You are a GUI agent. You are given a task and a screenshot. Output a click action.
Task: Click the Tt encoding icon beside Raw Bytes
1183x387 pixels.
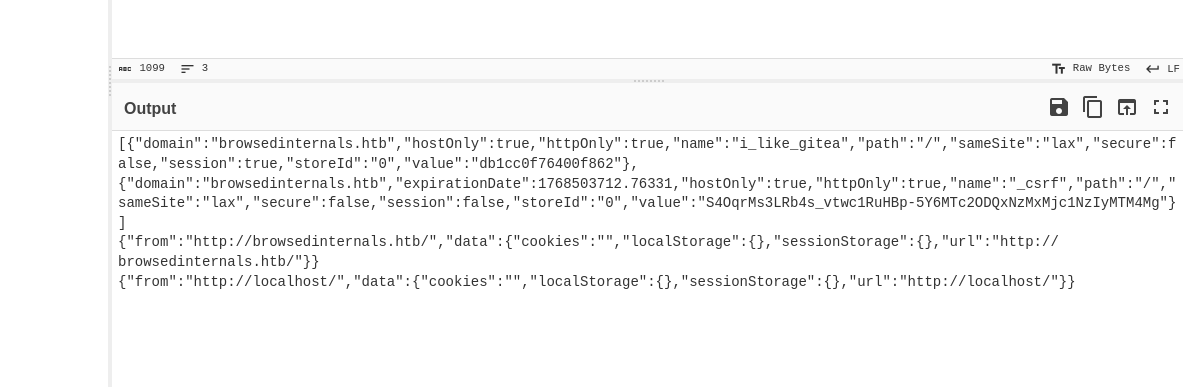[x=1059, y=69]
